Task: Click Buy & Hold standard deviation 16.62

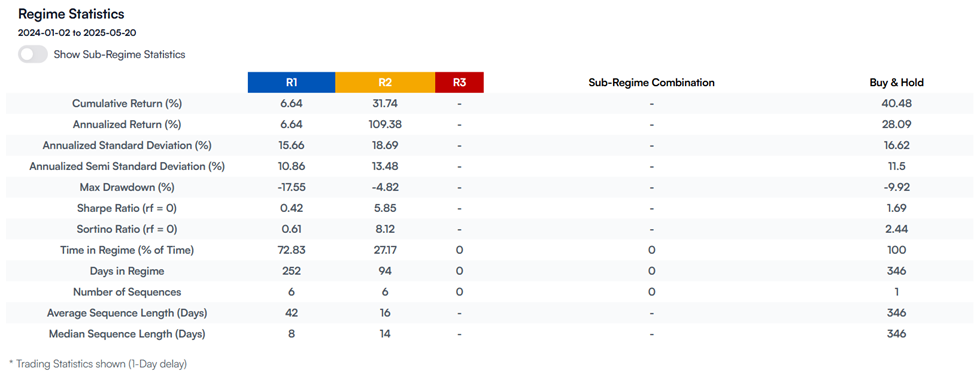Action: 896,145
